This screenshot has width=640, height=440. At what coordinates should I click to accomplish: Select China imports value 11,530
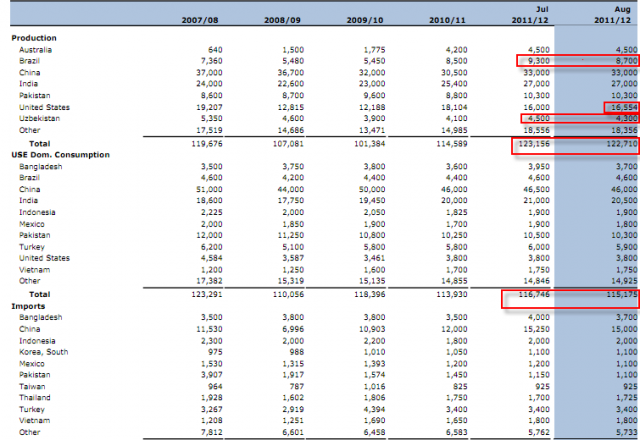click(x=209, y=329)
